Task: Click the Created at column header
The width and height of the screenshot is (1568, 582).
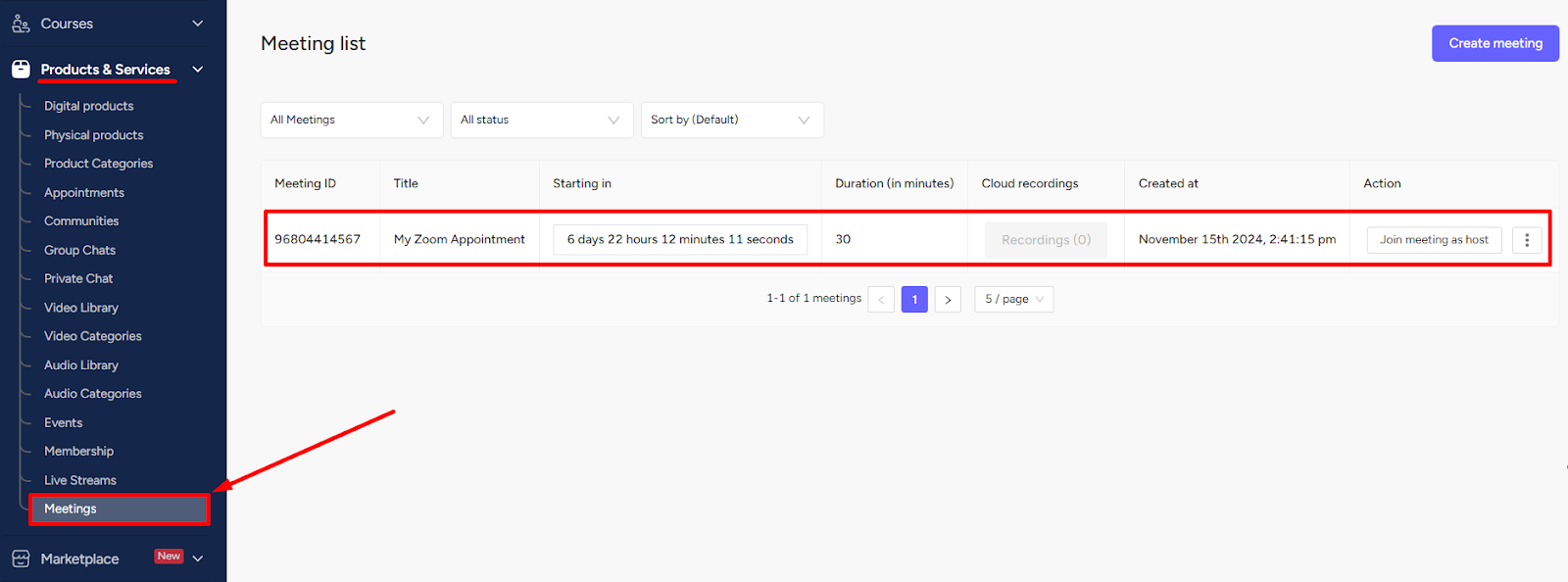Action: point(1168,183)
